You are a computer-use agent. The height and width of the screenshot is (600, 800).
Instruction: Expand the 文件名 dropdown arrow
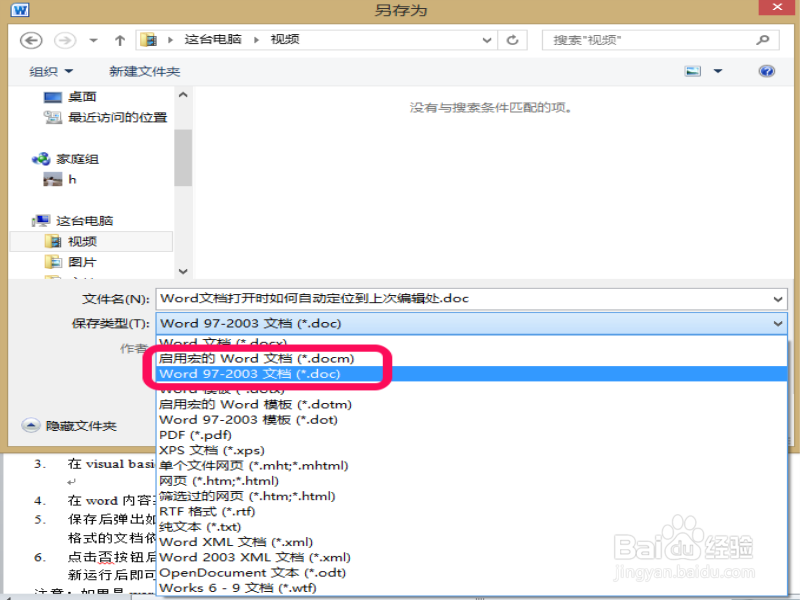tap(778, 299)
